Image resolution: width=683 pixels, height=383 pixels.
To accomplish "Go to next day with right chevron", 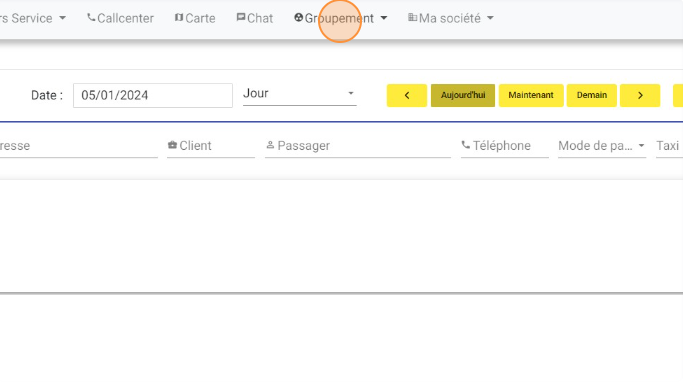I will pos(640,95).
